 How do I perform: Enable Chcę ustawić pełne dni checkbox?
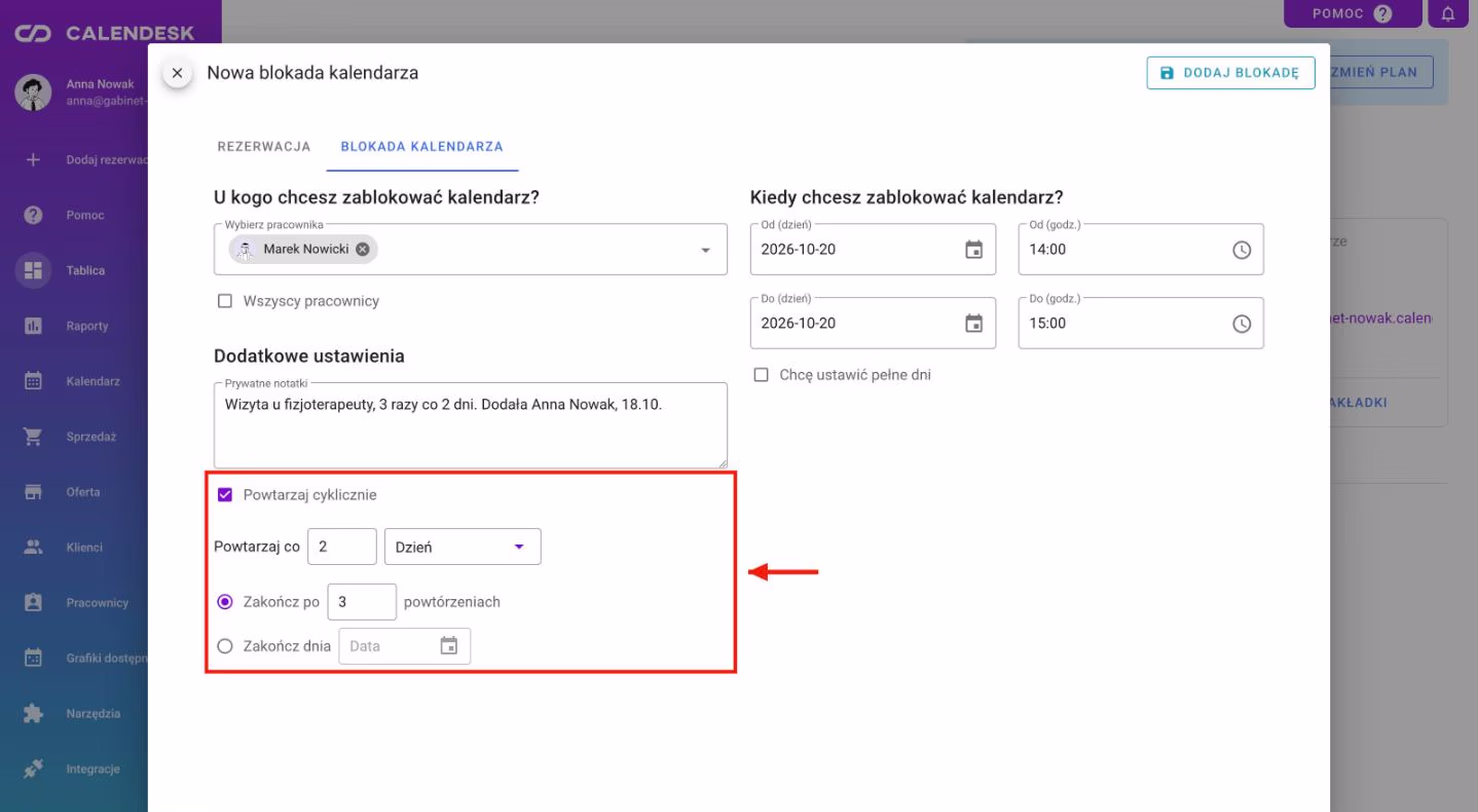tap(761, 375)
